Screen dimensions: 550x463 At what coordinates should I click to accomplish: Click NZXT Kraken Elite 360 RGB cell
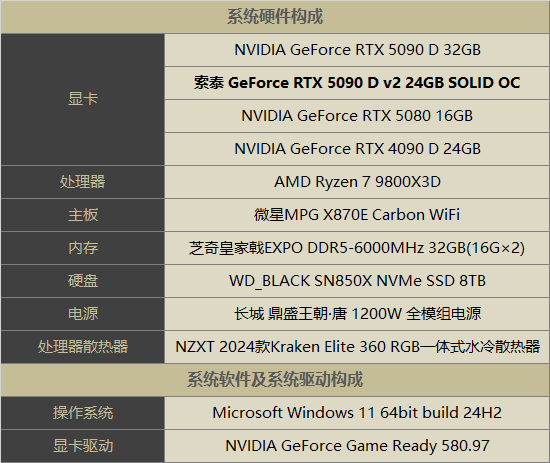click(357, 347)
